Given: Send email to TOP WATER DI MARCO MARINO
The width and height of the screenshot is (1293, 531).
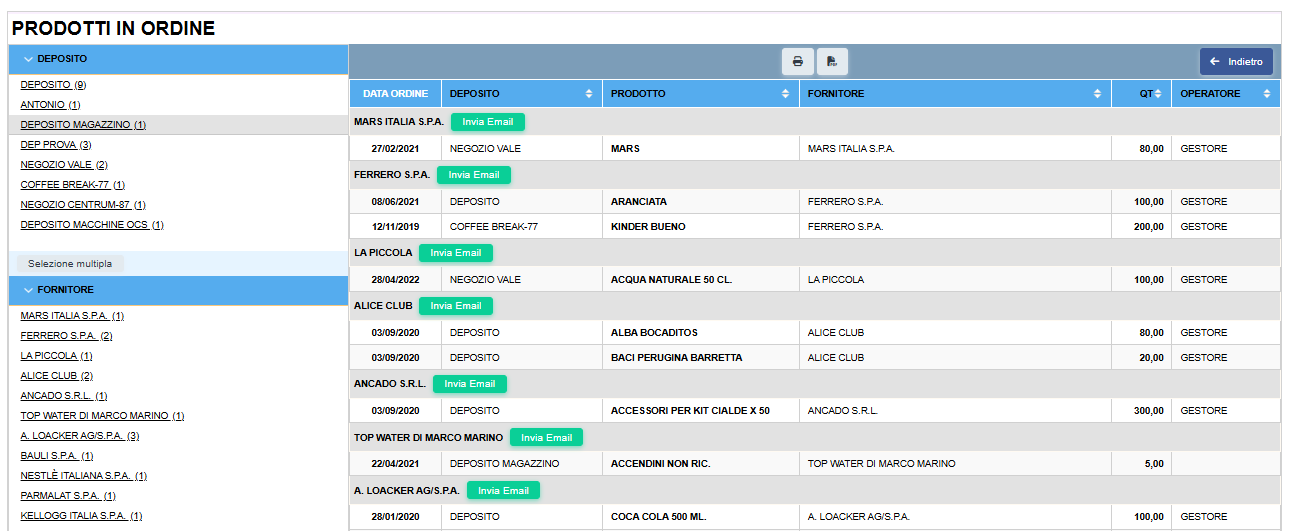Looking at the screenshot, I should tap(546, 437).
